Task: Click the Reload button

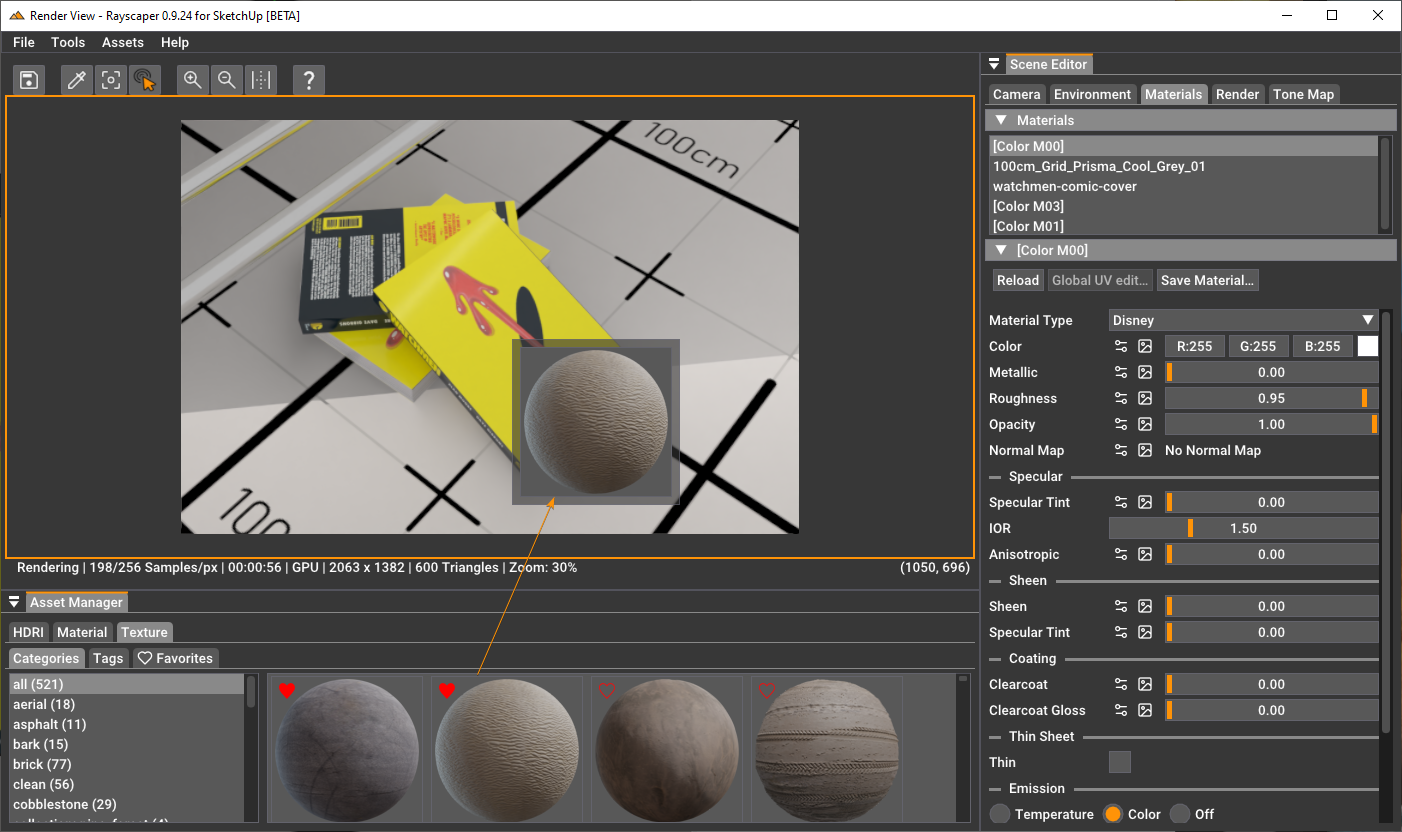Action: (1018, 280)
